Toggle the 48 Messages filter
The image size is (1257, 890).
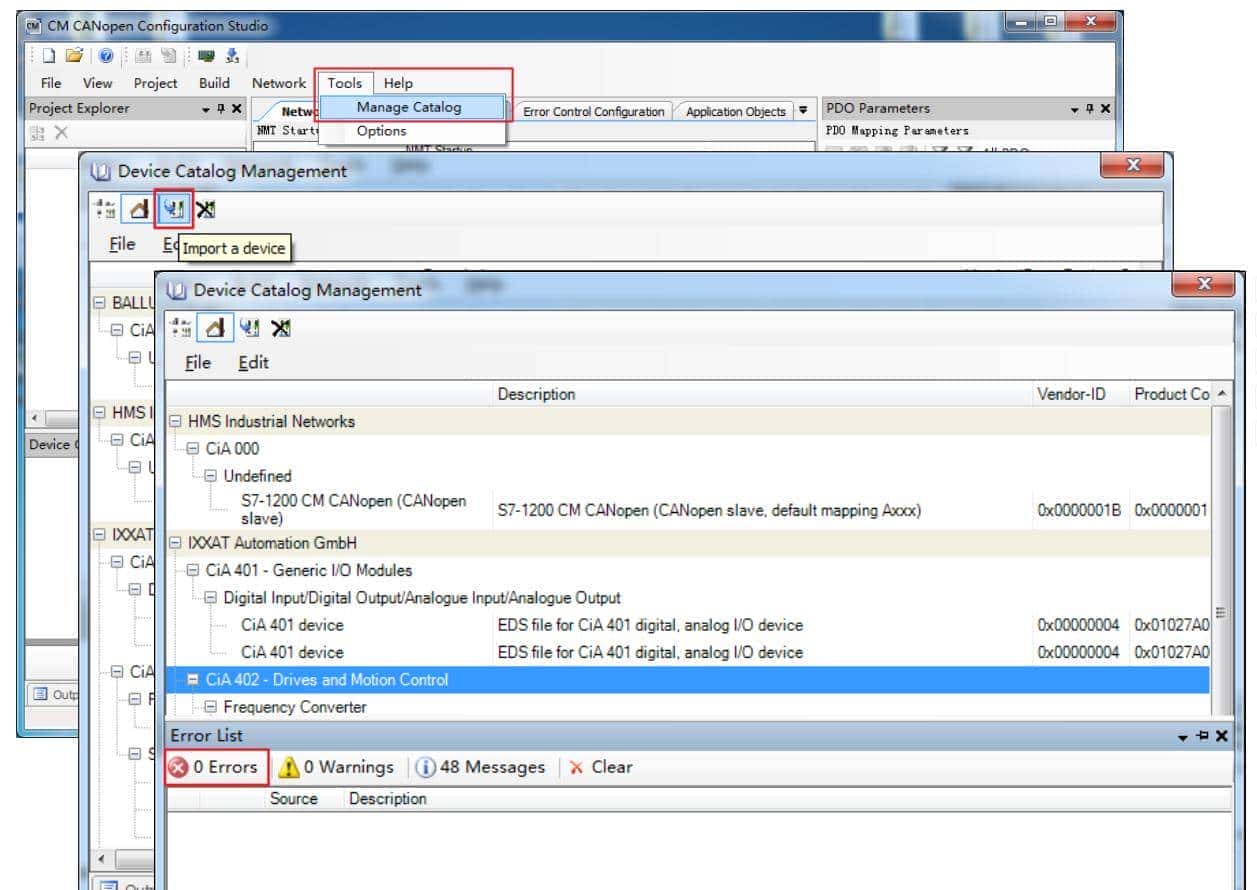(x=481, y=767)
